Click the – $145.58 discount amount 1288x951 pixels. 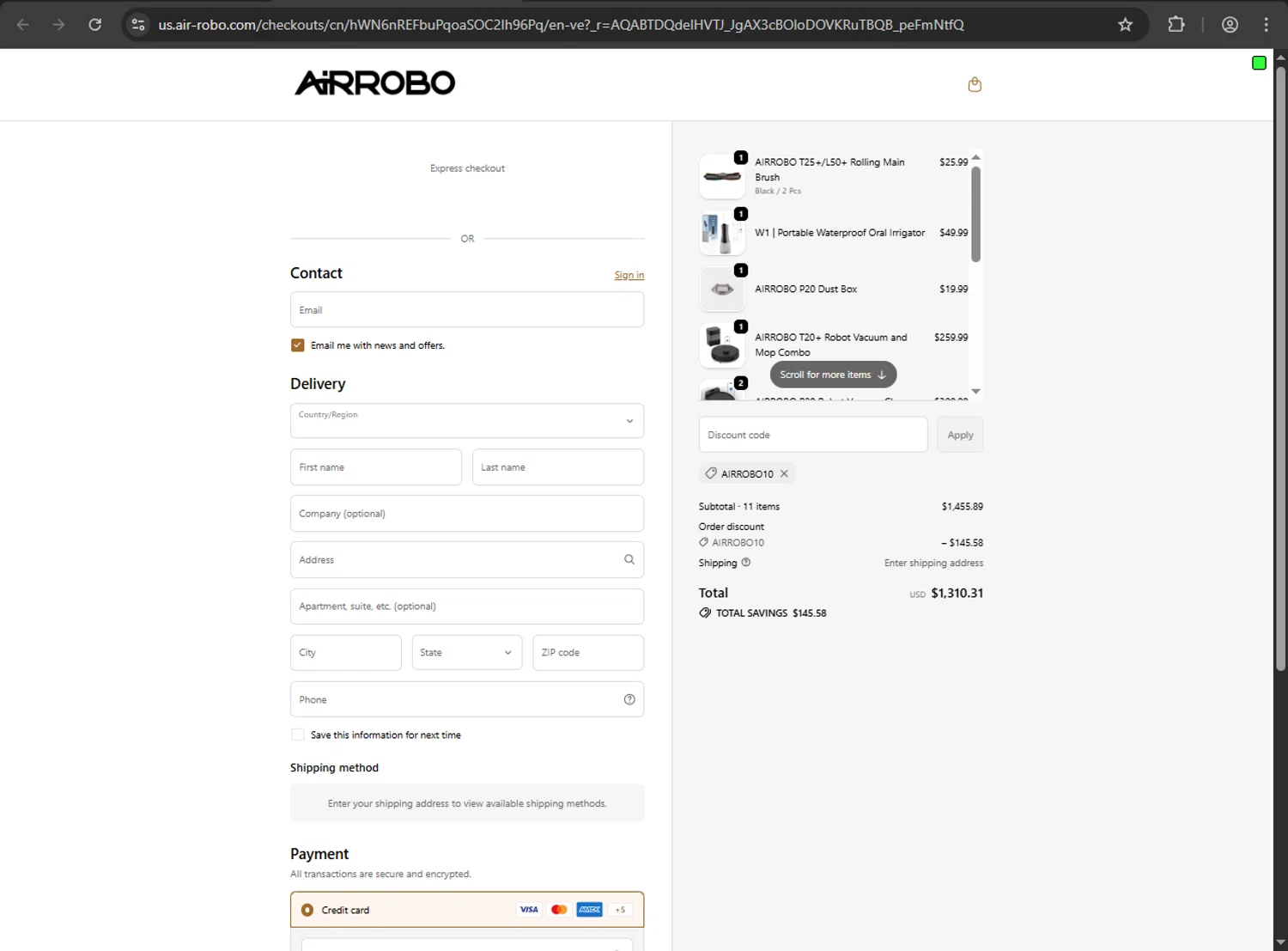(x=962, y=543)
